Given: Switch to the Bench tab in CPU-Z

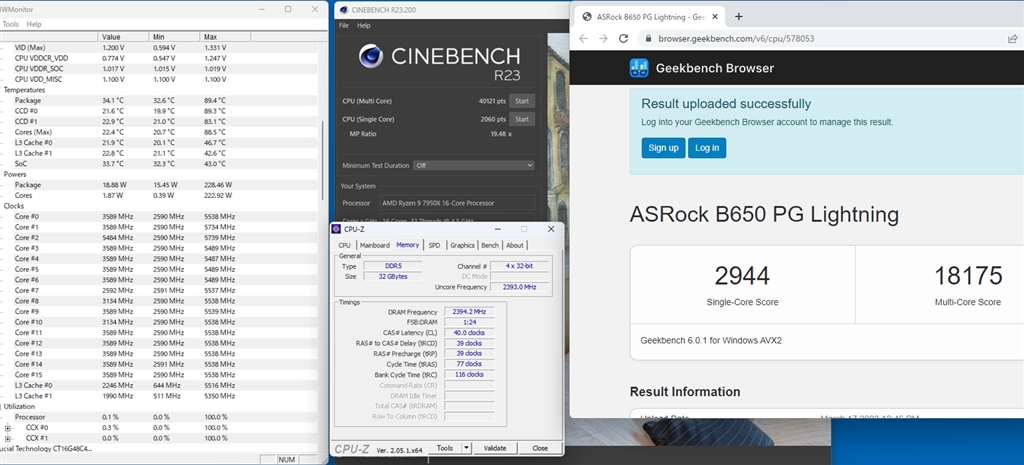Looking at the screenshot, I should click(x=490, y=245).
